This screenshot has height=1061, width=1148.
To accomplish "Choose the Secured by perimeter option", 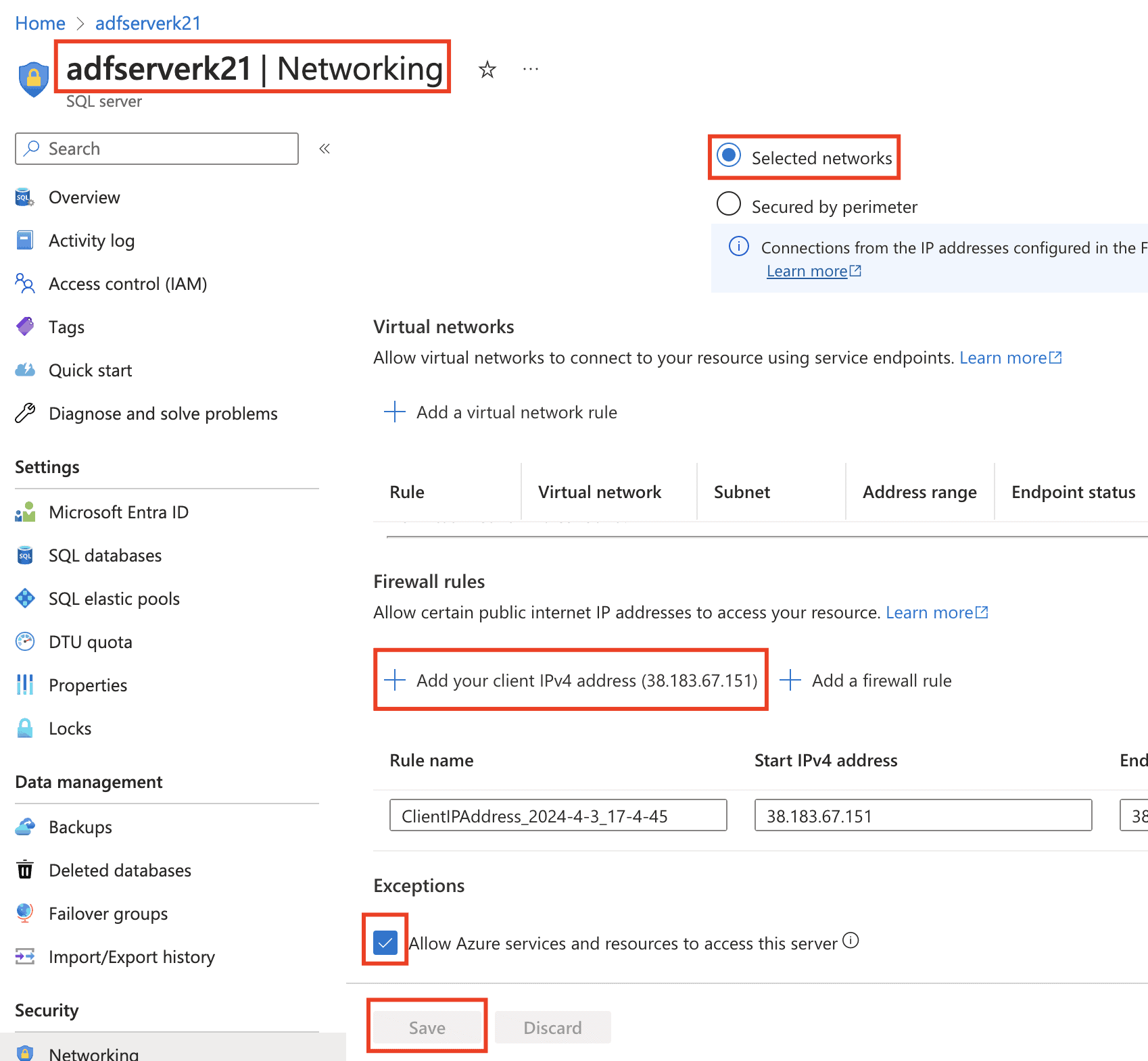I will (729, 204).
